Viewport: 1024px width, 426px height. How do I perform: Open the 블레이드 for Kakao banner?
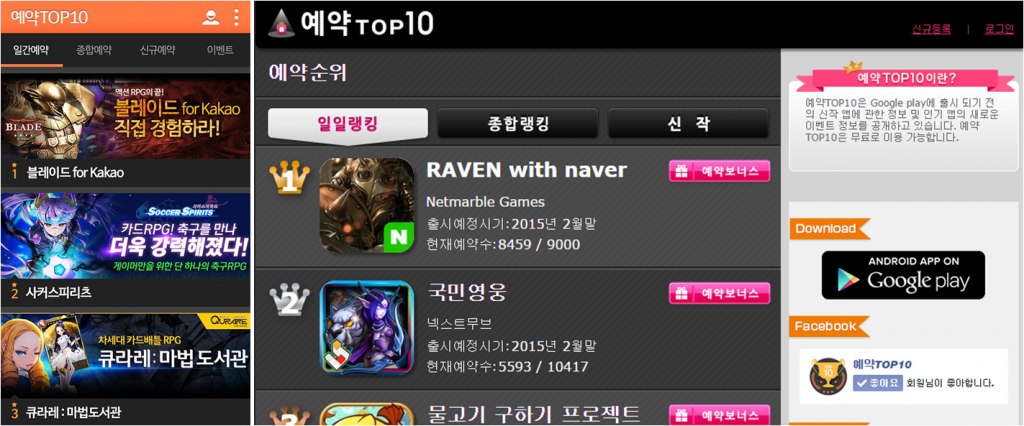125,116
